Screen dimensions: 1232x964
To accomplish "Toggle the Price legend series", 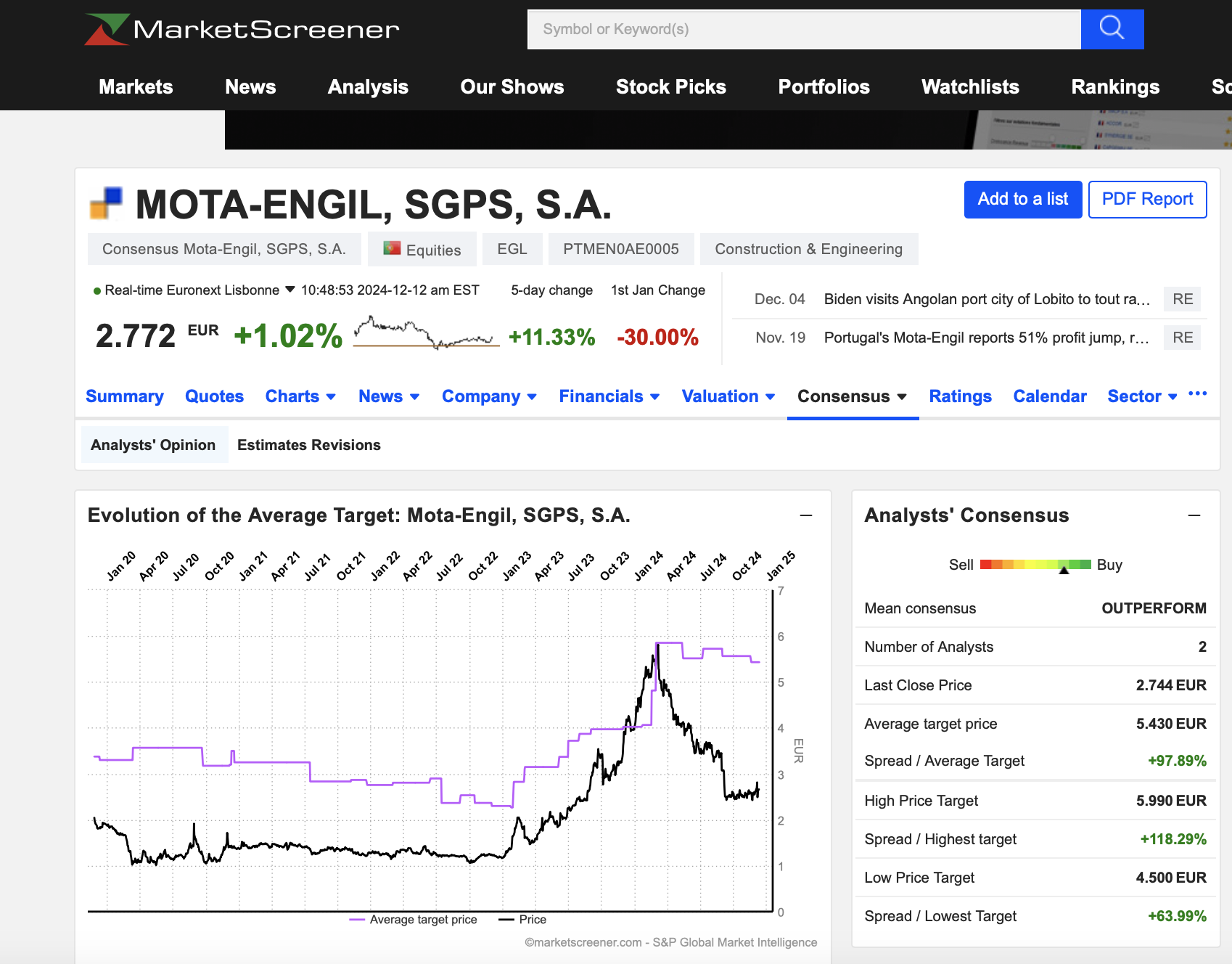I will coord(522,920).
